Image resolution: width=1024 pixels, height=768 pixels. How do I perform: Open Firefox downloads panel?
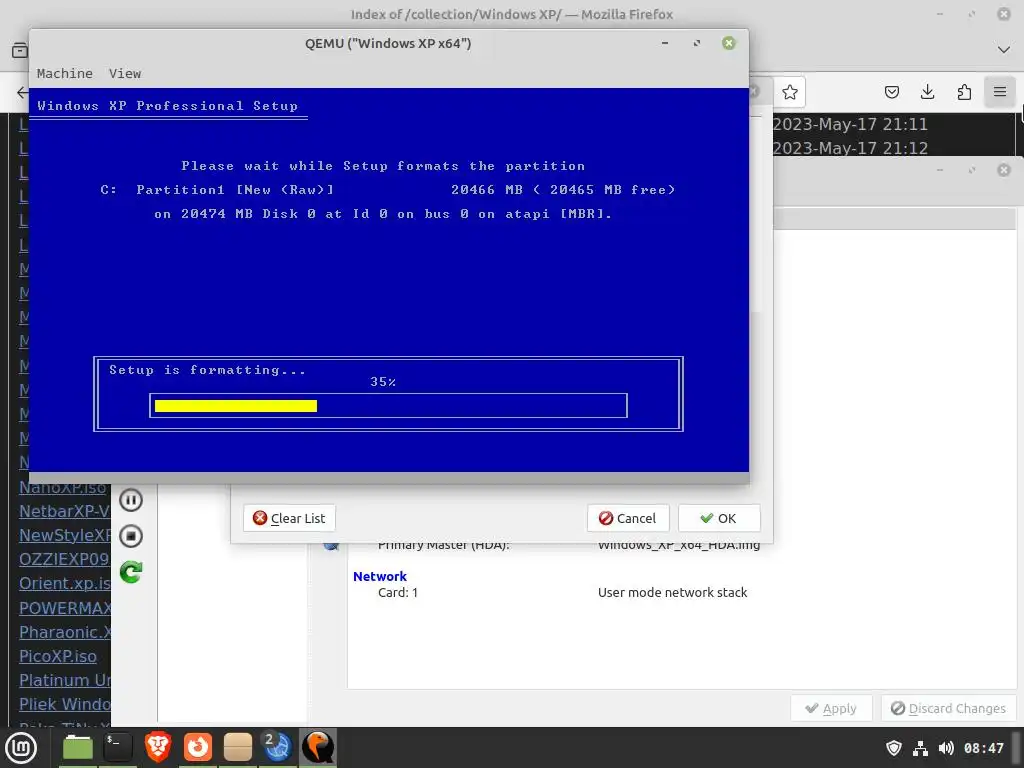tap(927, 92)
